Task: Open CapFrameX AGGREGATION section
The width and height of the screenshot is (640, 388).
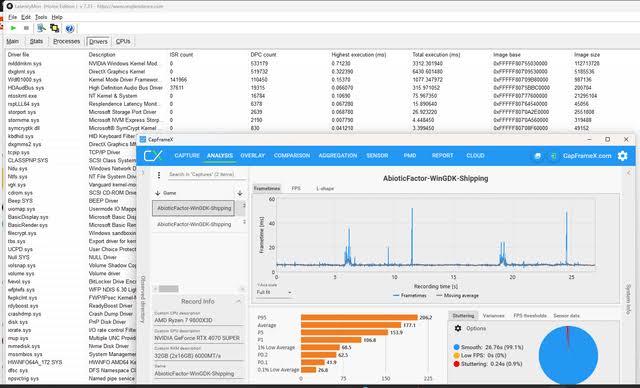Action: pyautogui.click(x=338, y=155)
